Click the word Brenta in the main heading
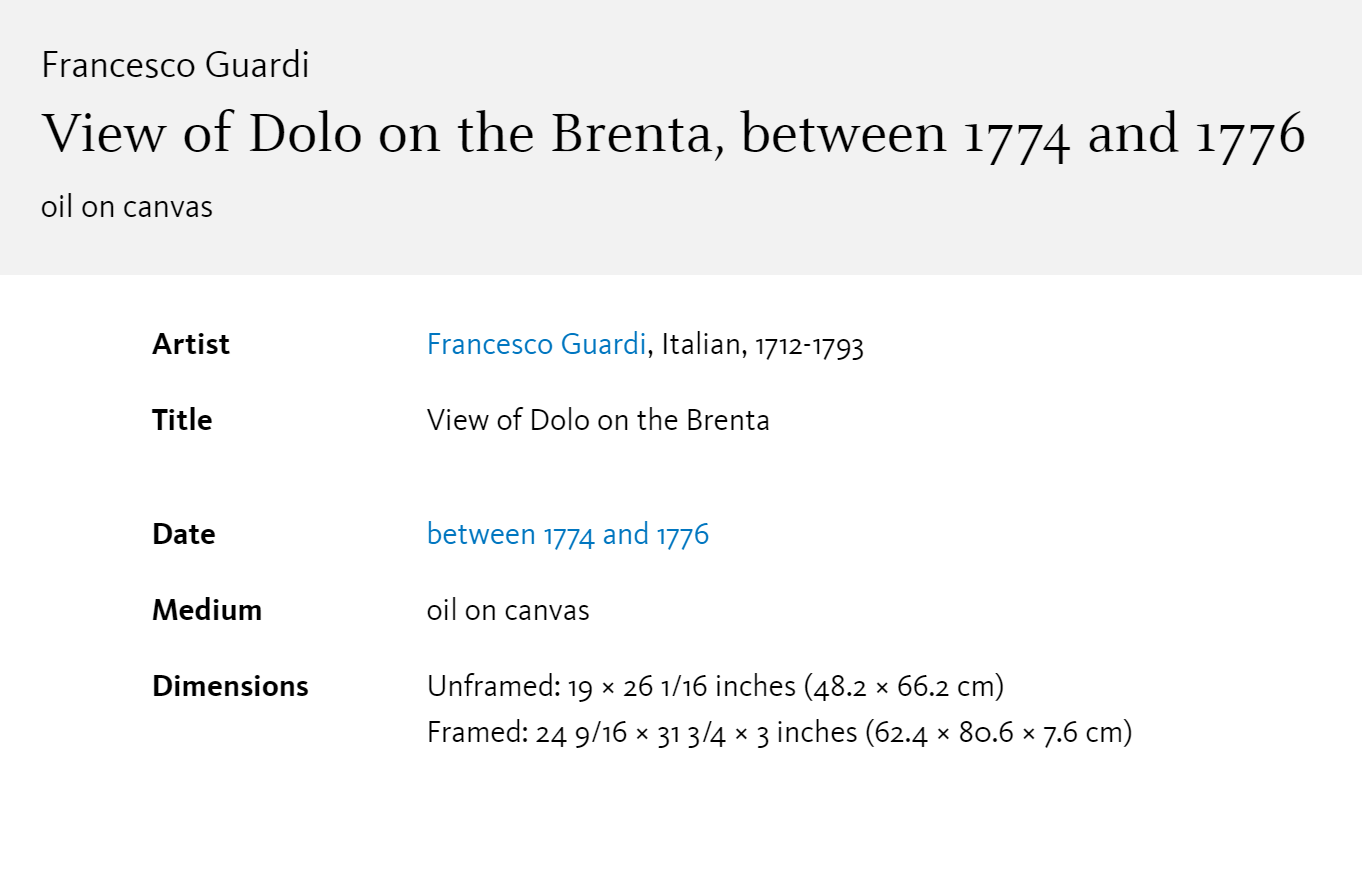 (x=637, y=134)
